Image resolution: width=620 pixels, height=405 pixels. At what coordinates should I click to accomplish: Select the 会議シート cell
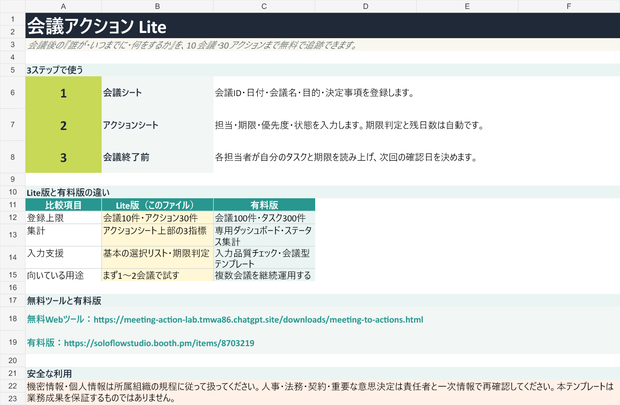tap(157, 93)
